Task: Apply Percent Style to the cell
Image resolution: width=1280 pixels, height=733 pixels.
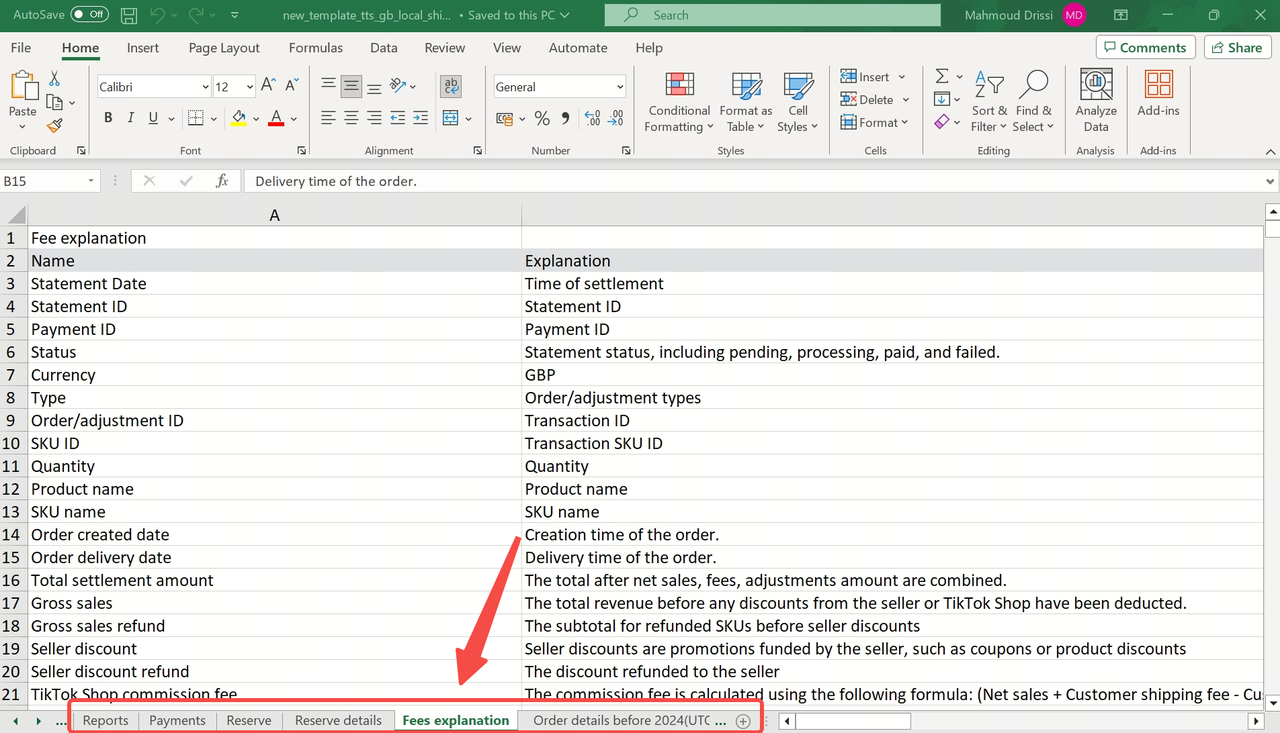Action: point(542,119)
